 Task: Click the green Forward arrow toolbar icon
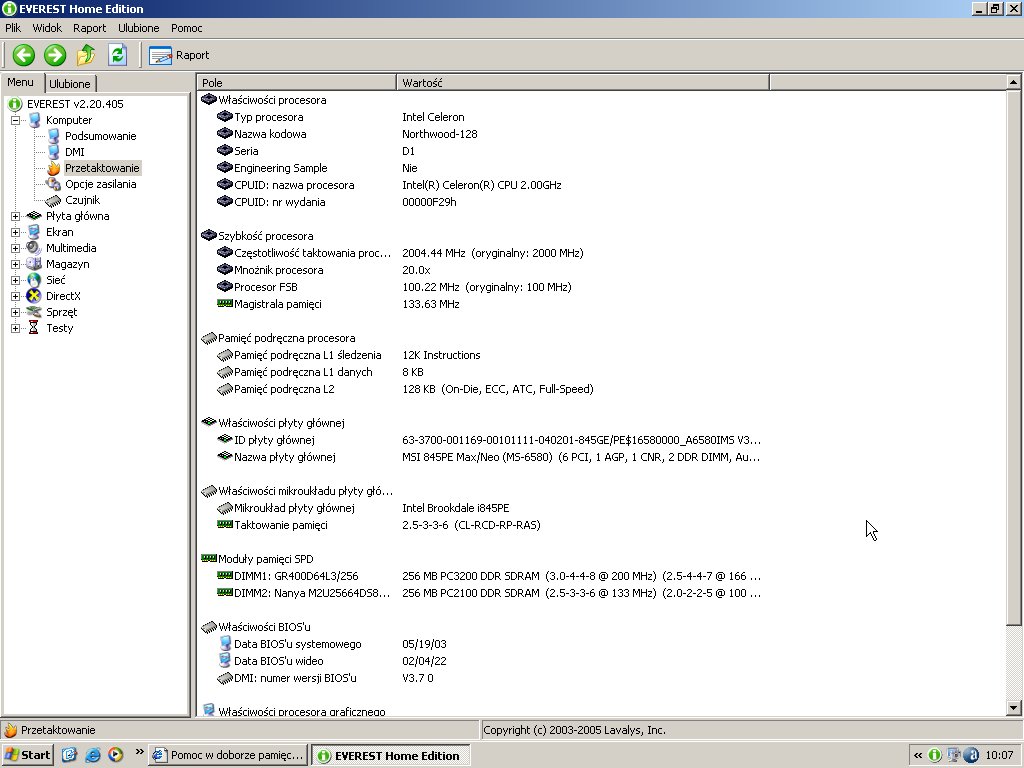coord(55,55)
